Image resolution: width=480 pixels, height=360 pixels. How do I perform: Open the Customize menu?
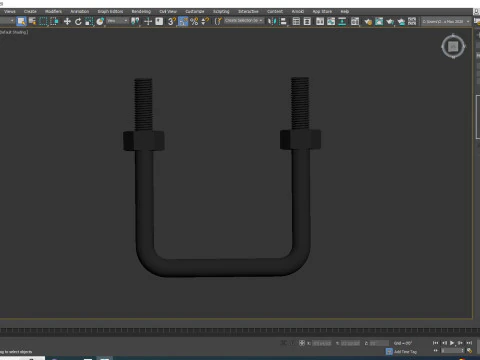(195, 11)
